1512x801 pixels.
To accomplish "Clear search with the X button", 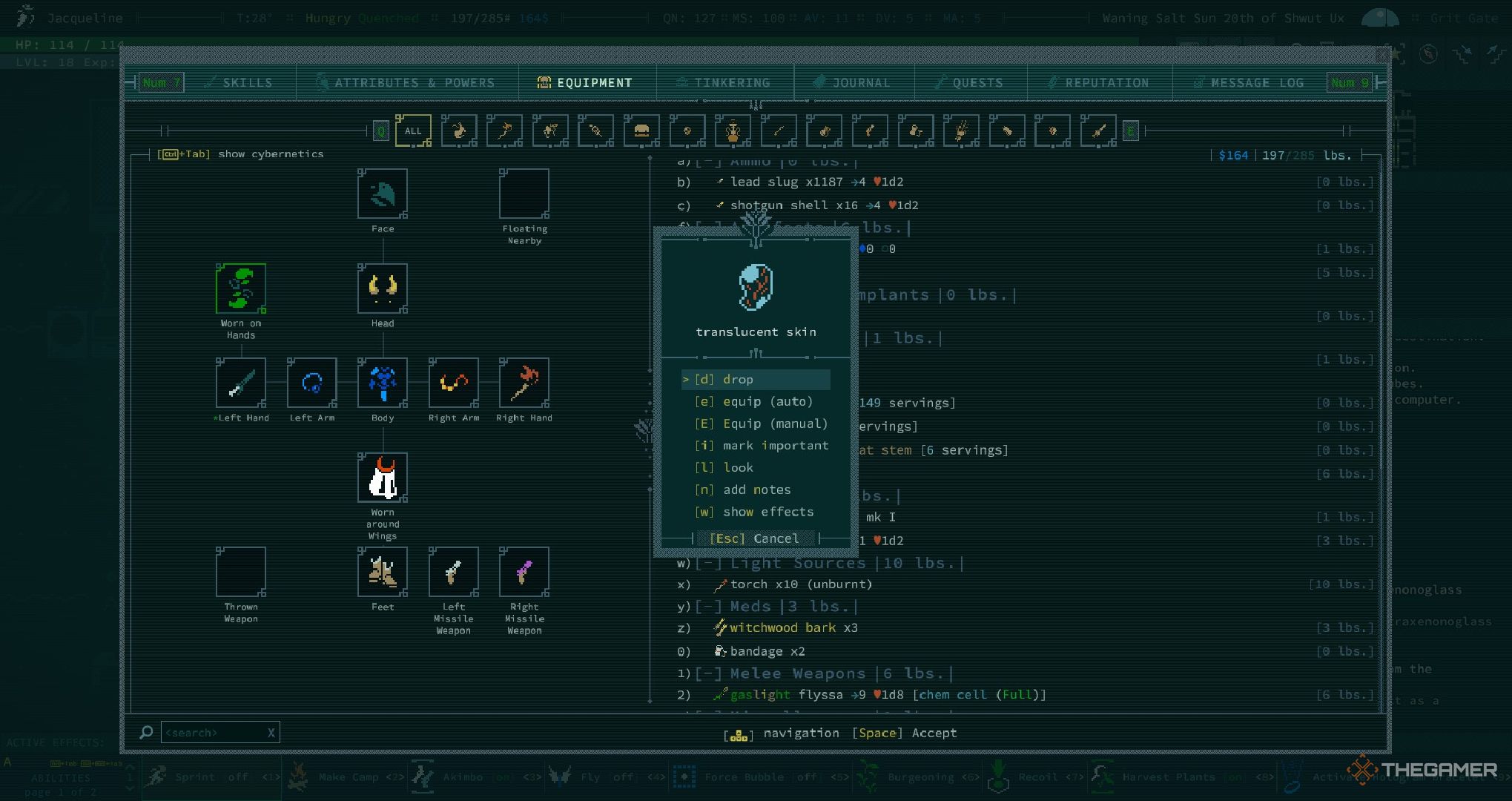I will click(271, 733).
